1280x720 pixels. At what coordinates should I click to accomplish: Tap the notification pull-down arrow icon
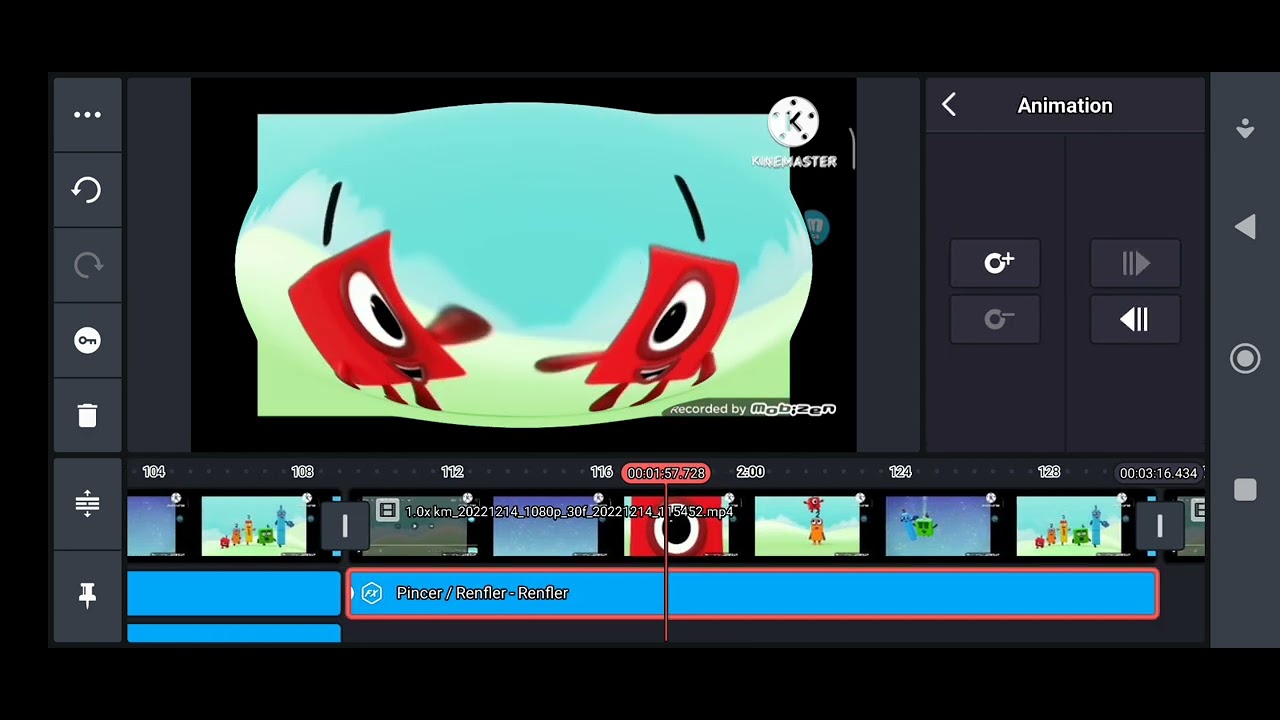1245,128
